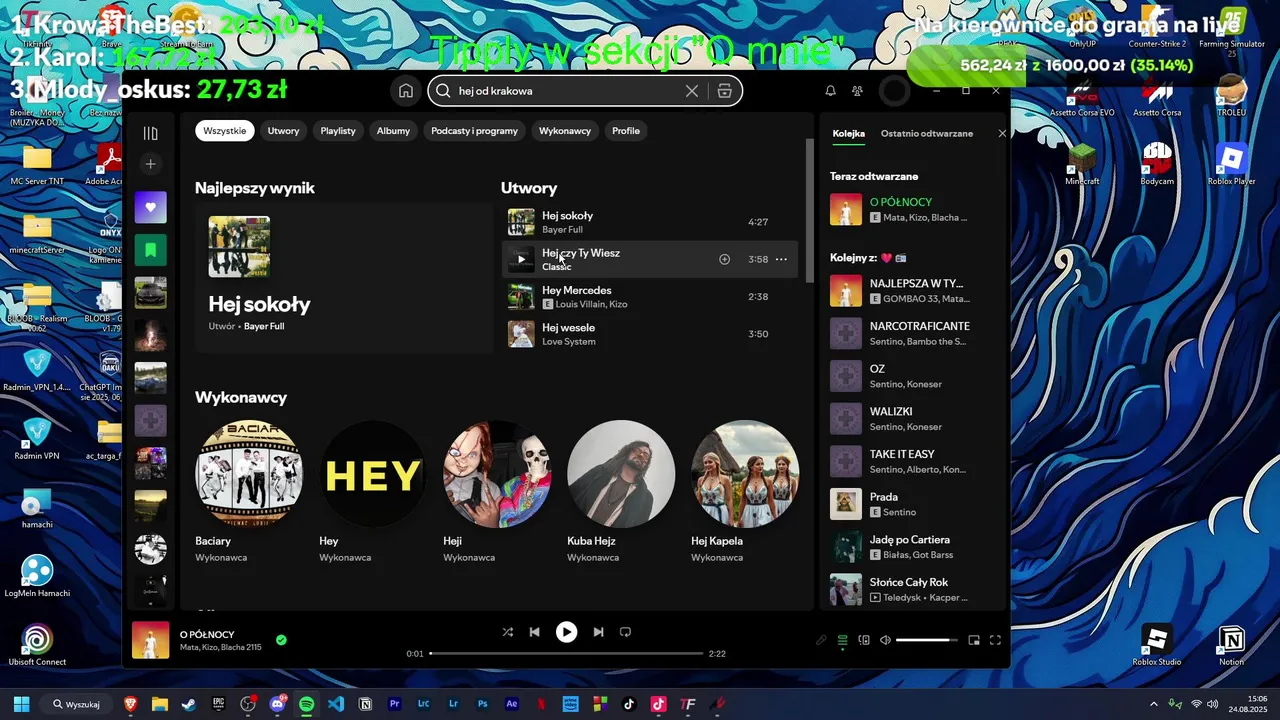Open the Hey artist card
Viewport: 1280px width, 720px height.
coord(373,493)
